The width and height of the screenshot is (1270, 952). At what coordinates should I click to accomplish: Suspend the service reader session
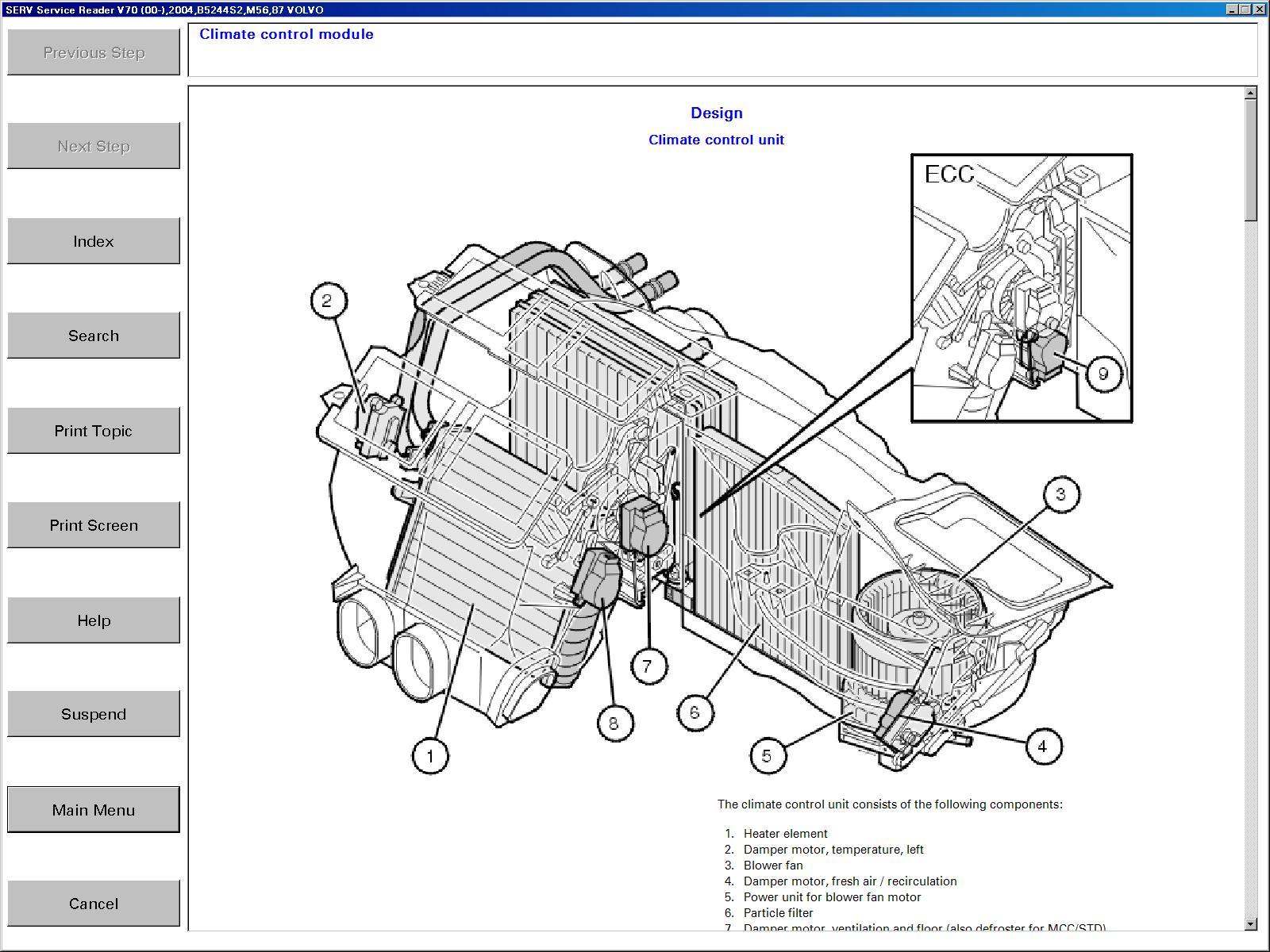tap(94, 714)
